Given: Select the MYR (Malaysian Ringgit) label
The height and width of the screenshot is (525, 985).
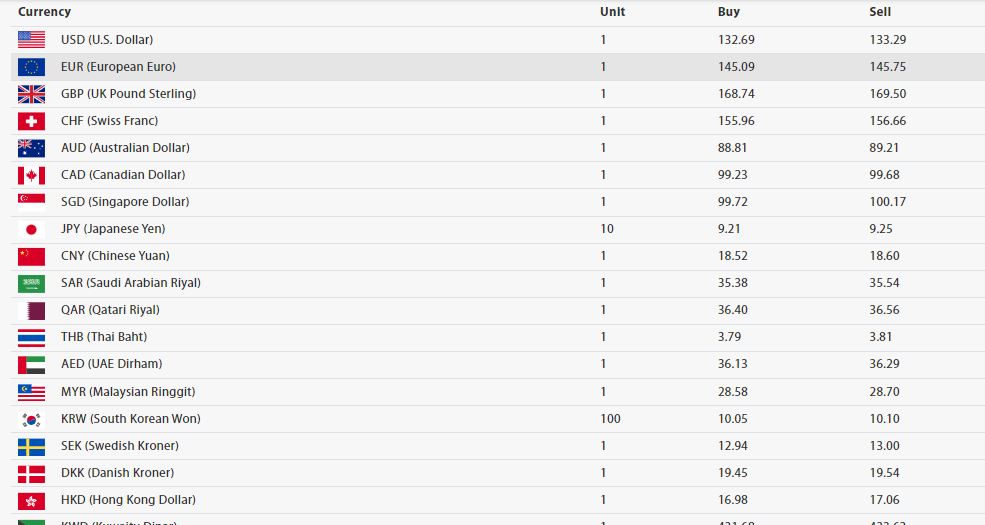Looking at the screenshot, I should 127,392.
